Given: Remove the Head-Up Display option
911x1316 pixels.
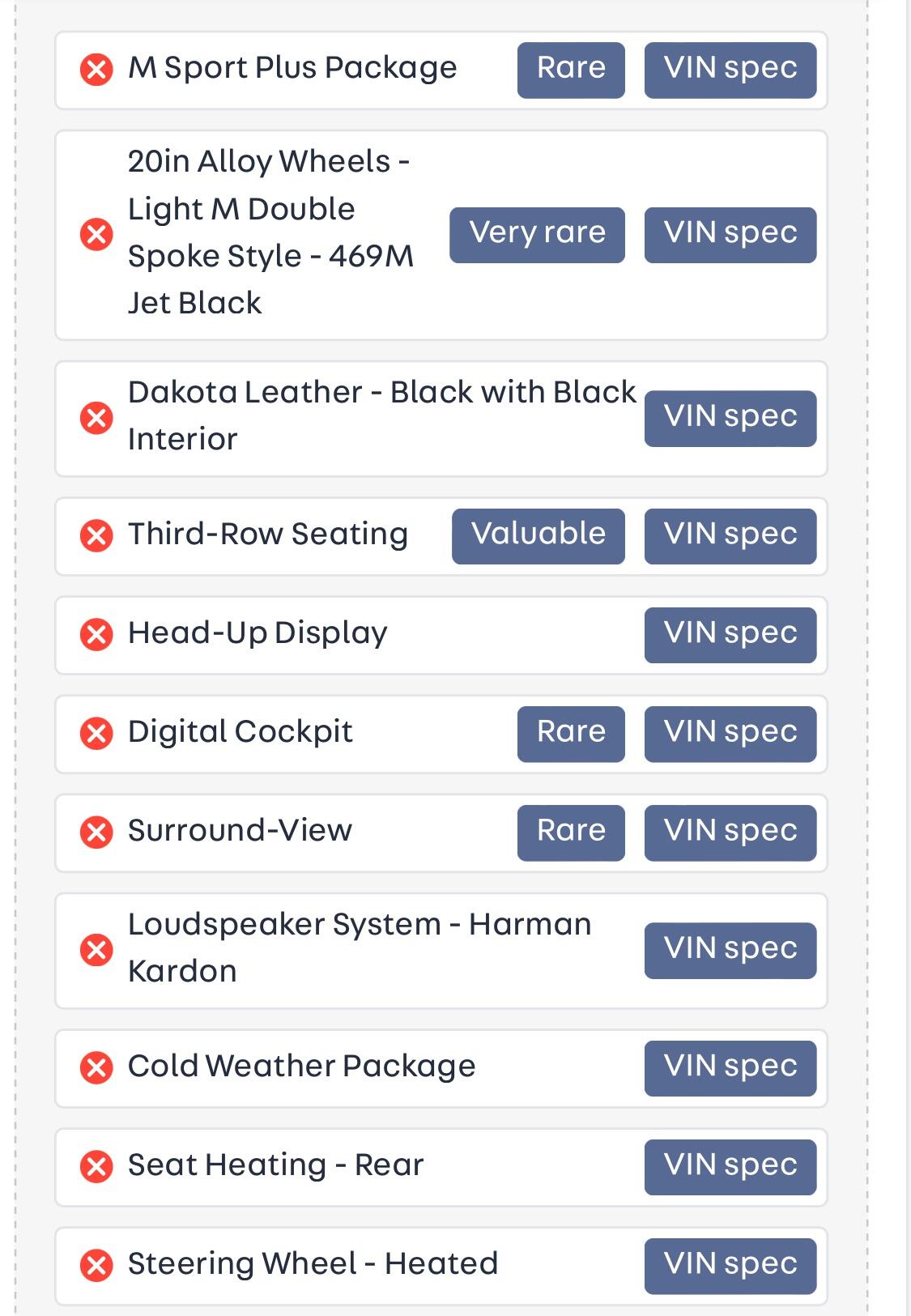Looking at the screenshot, I should [x=96, y=634].
